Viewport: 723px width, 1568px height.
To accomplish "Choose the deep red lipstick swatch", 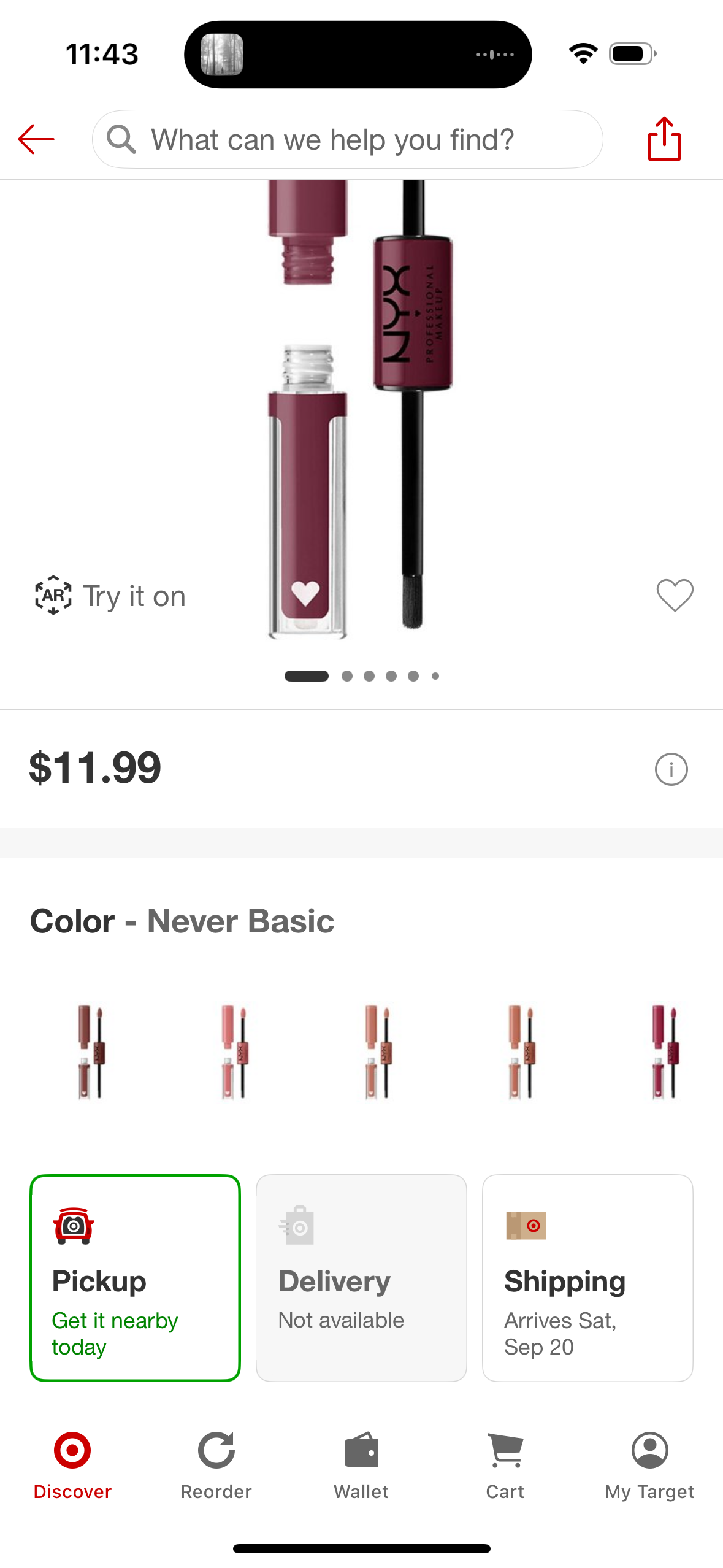I will point(664,1051).
